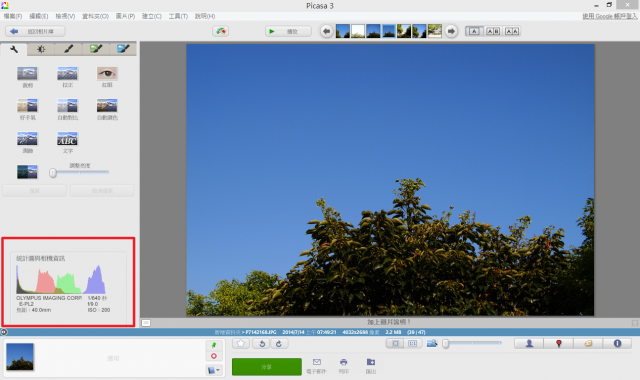Click Back to Library button

pos(35,31)
